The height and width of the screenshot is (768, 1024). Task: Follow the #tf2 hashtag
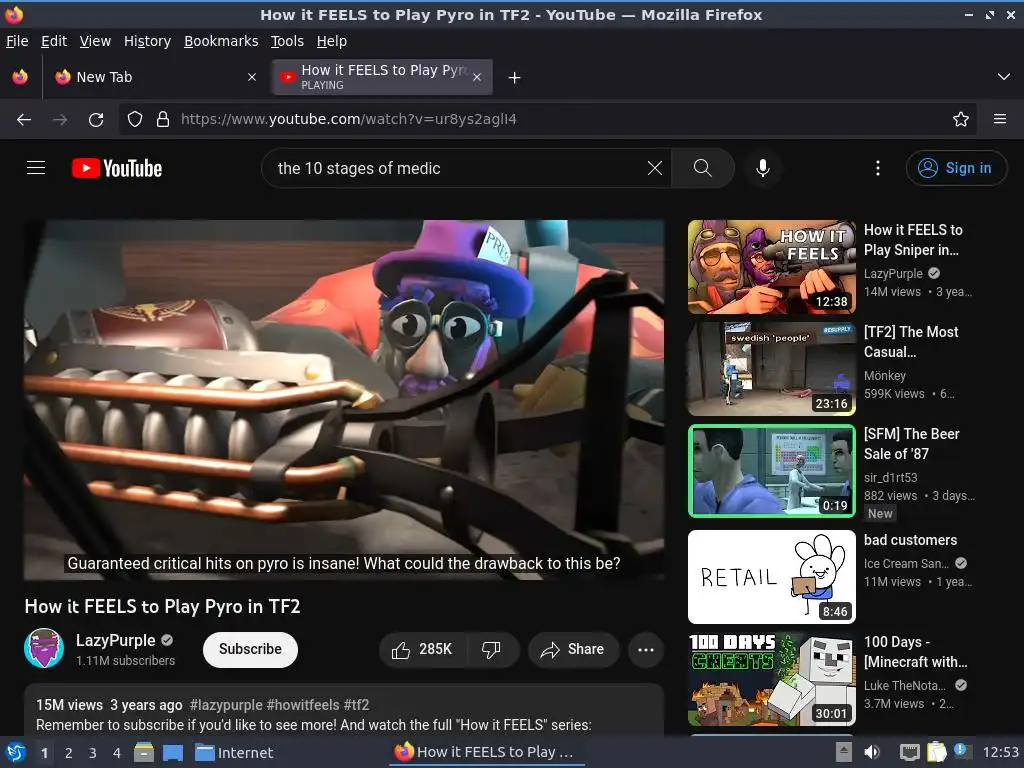click(x=357, y=705)
